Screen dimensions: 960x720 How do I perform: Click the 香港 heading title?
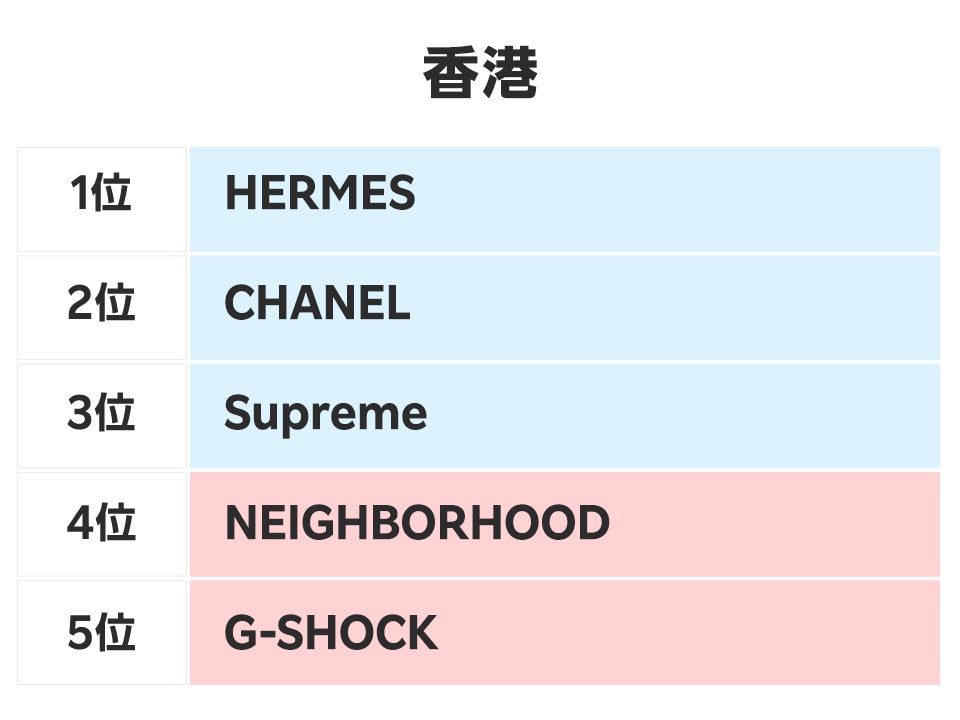click(x=480, y=74)
